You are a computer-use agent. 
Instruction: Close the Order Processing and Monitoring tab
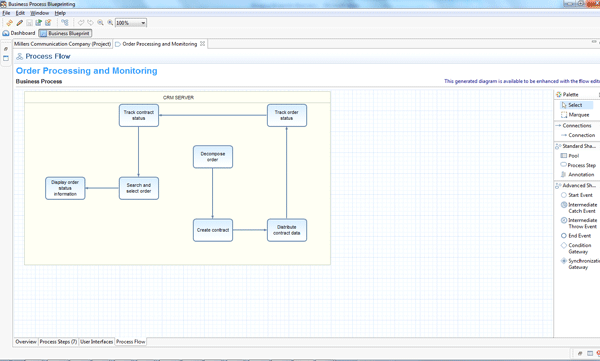click(202, 44)
